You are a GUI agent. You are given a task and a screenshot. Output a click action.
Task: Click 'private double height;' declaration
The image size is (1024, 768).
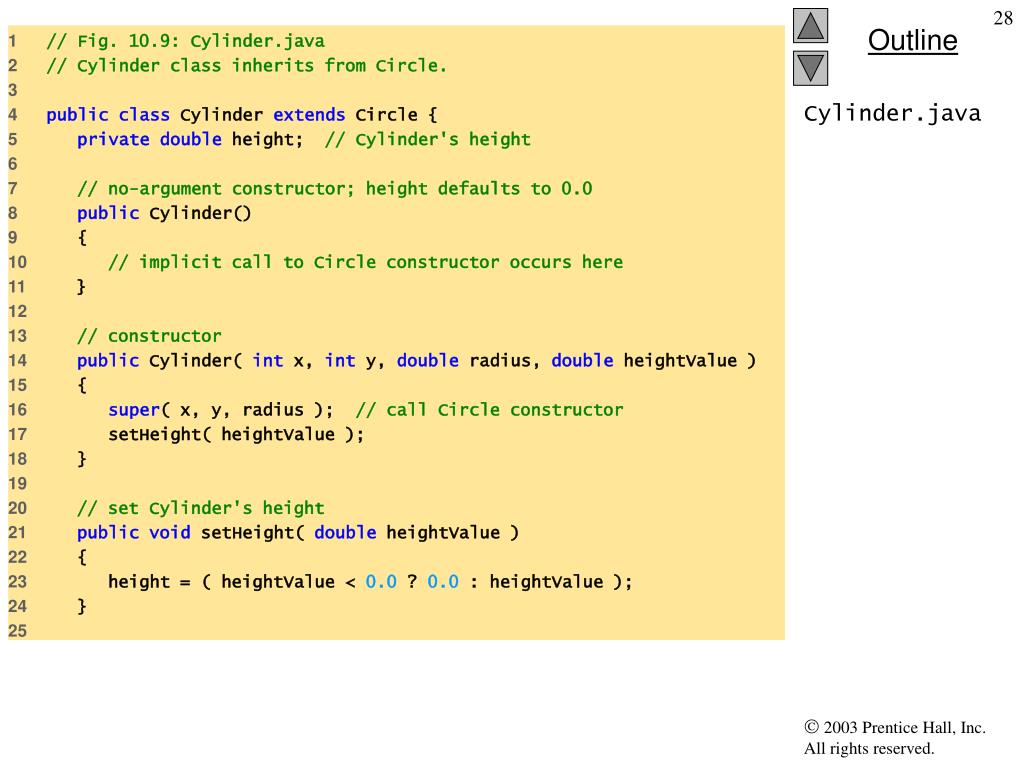190,140
